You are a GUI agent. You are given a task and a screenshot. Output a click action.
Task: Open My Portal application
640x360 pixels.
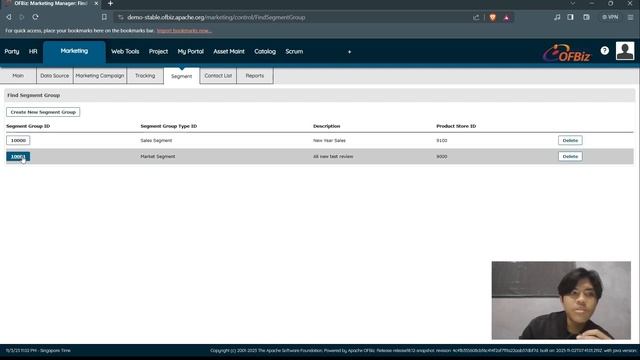[190, 51]
